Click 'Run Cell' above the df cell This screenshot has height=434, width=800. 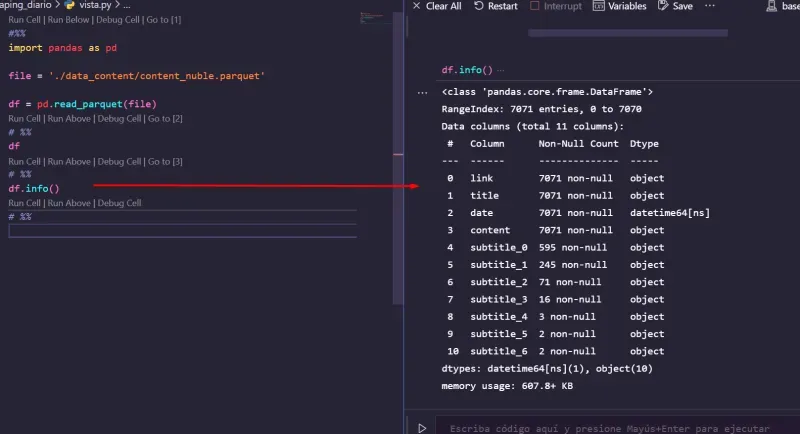(24, 119)
